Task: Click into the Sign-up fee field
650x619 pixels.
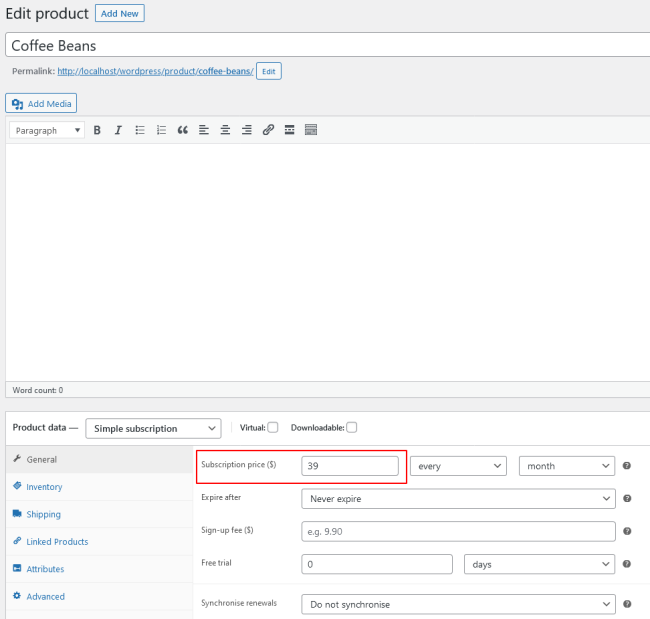Action: click(x=458, y=531)
